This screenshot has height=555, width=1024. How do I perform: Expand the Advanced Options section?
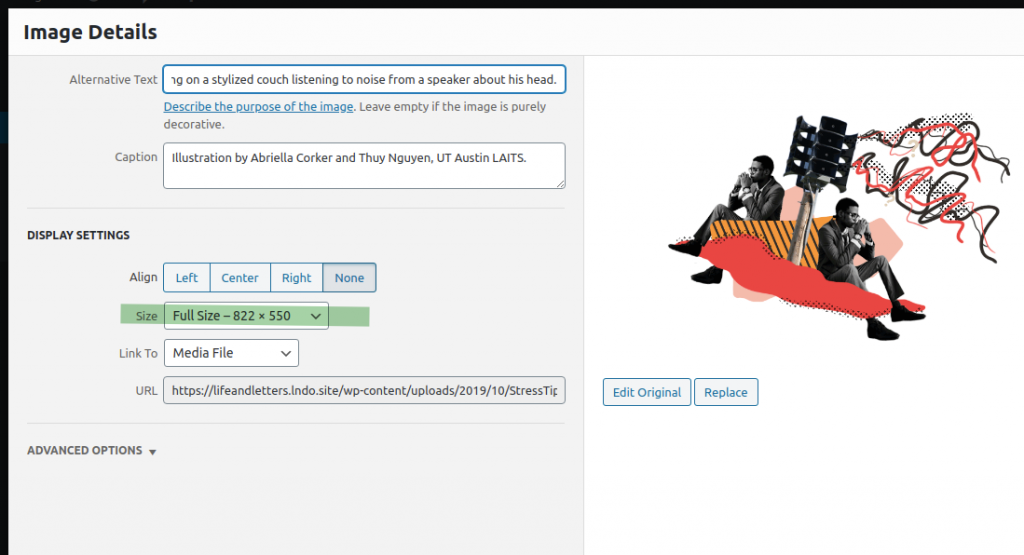click(85, 451)
